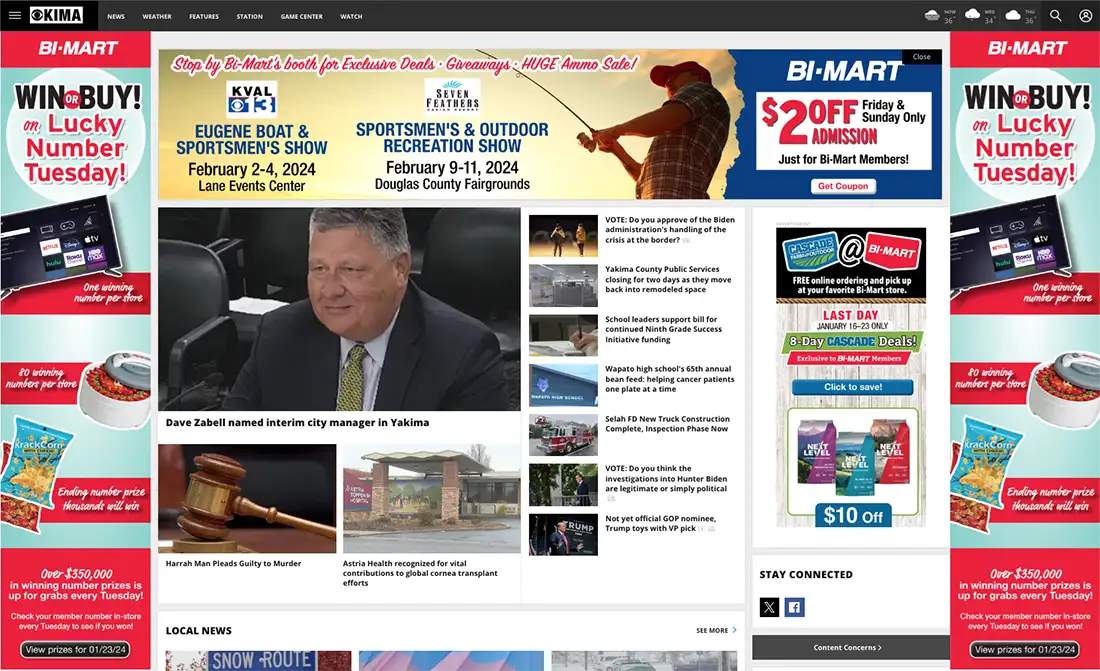
Task: Open VOTE Biden border crisis headline
Action: 670,230
